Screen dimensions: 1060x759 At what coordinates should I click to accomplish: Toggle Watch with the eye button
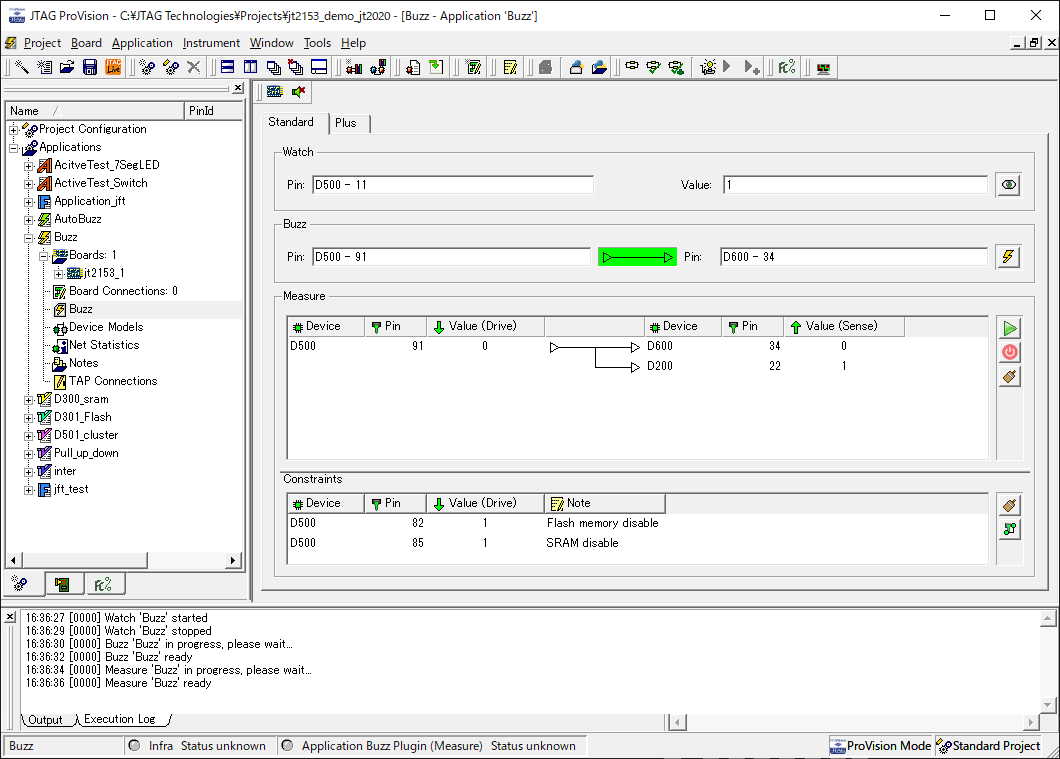[x=1008, y=185]
